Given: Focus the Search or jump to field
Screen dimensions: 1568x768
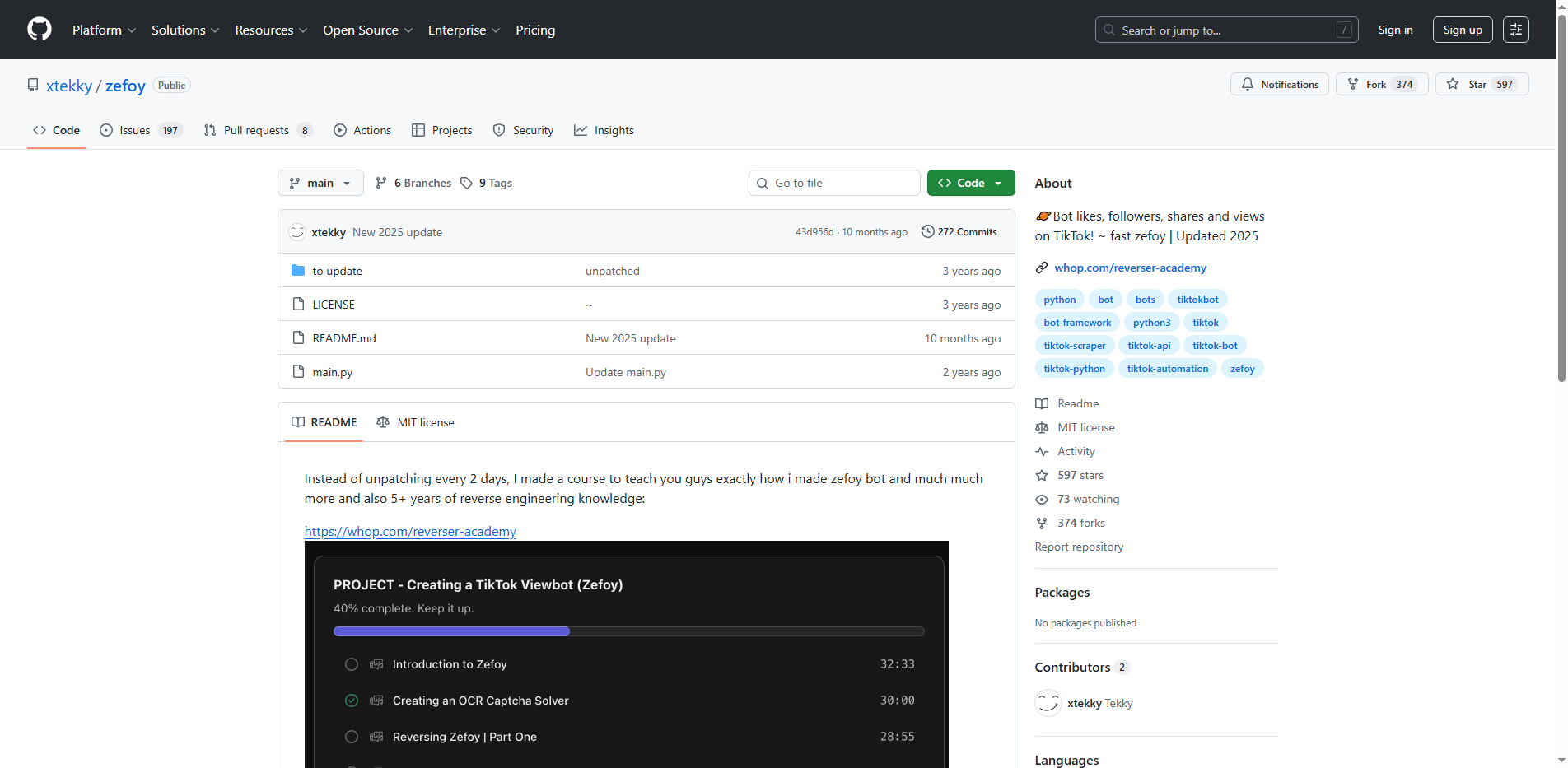Looking at the screenshot, I should click(x=1227, y=30).
